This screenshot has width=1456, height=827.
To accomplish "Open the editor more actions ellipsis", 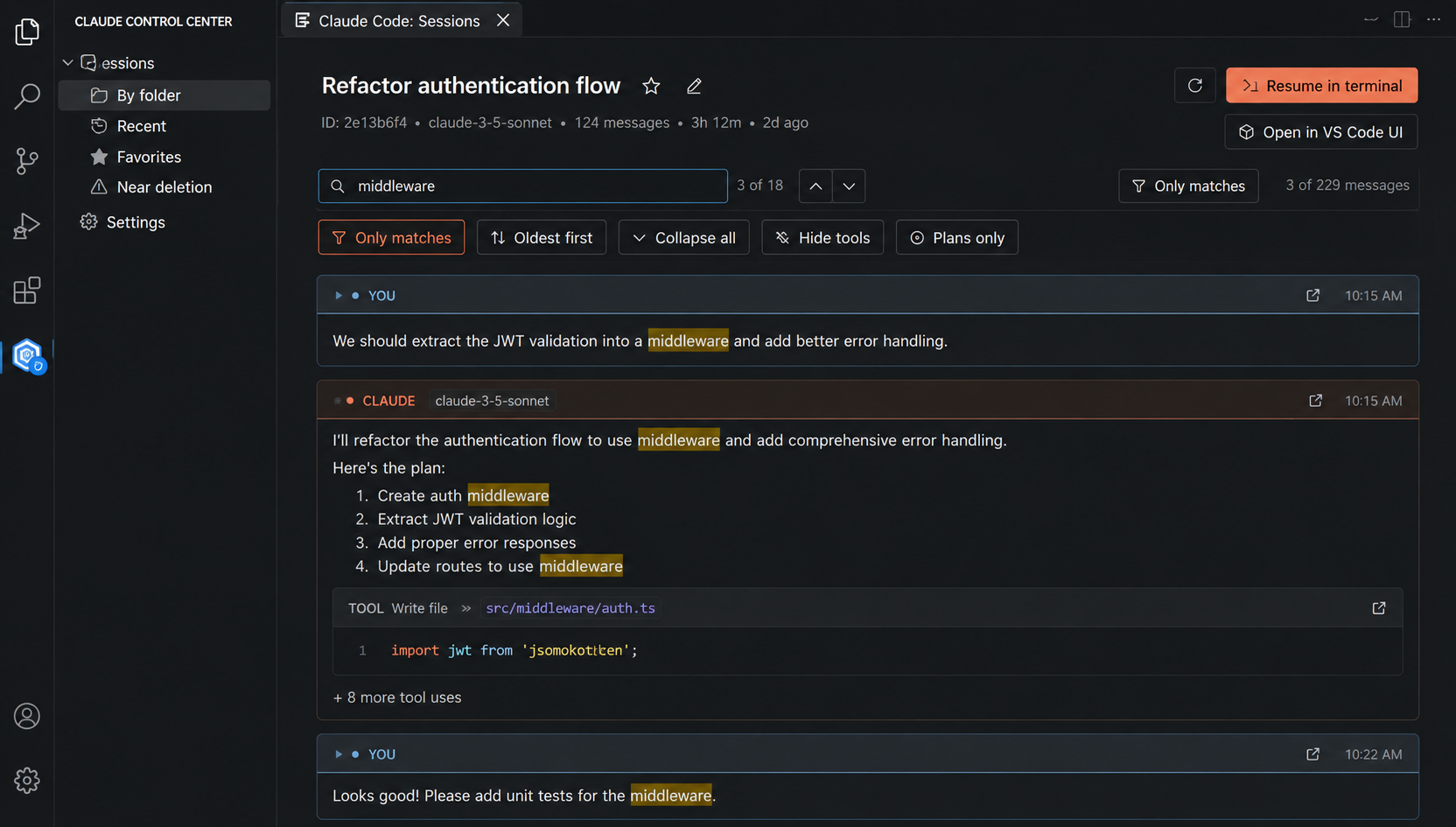I will pyautogui.click(x=1433, y=19).
